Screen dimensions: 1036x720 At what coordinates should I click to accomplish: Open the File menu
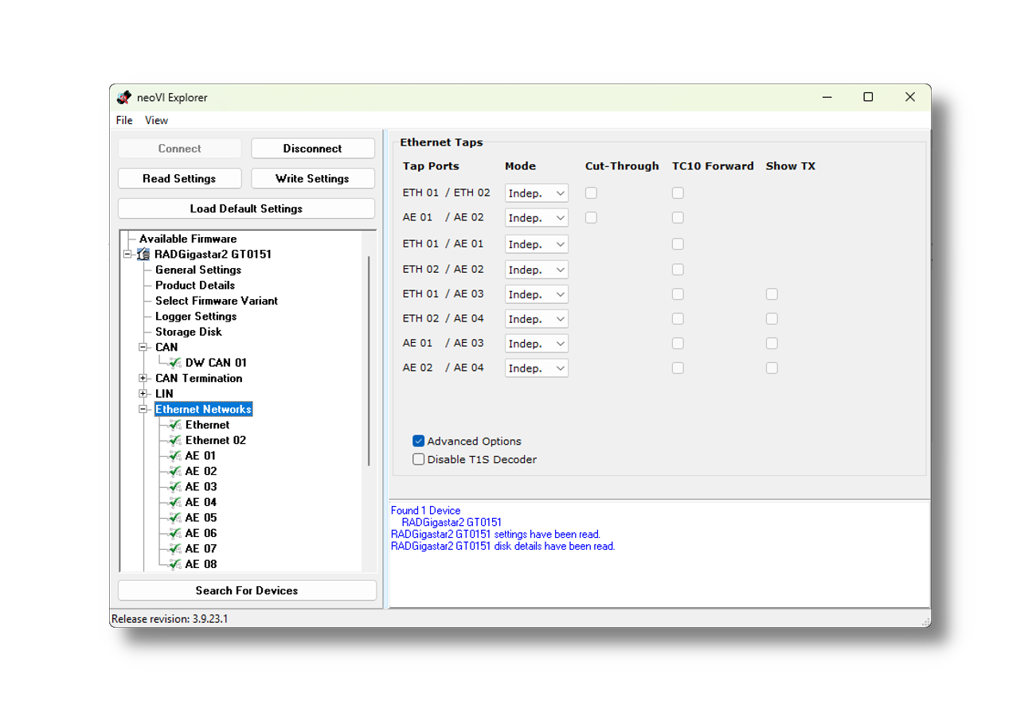click(124, 120)
